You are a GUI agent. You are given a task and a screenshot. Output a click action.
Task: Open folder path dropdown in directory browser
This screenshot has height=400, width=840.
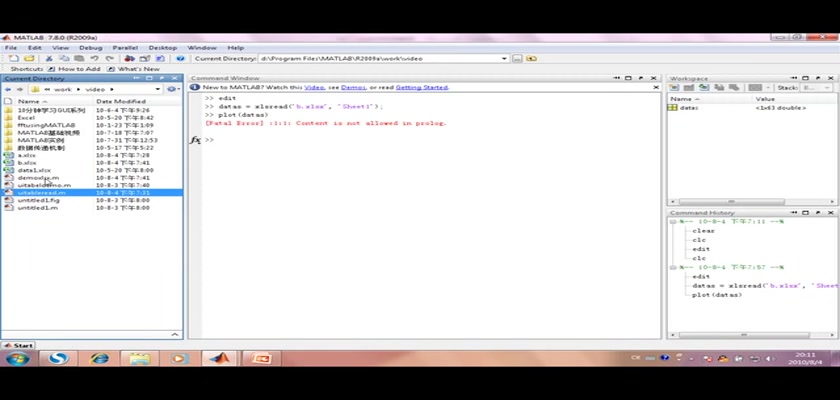[158, 89]
